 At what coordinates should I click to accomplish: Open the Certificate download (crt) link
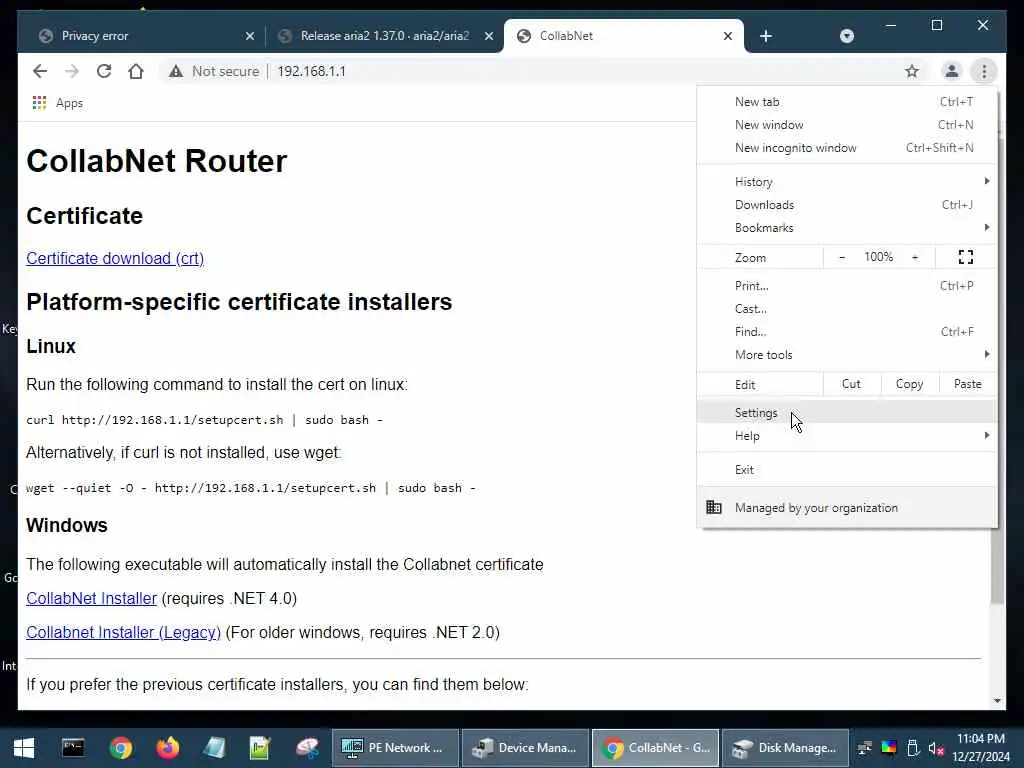(115, 259)
